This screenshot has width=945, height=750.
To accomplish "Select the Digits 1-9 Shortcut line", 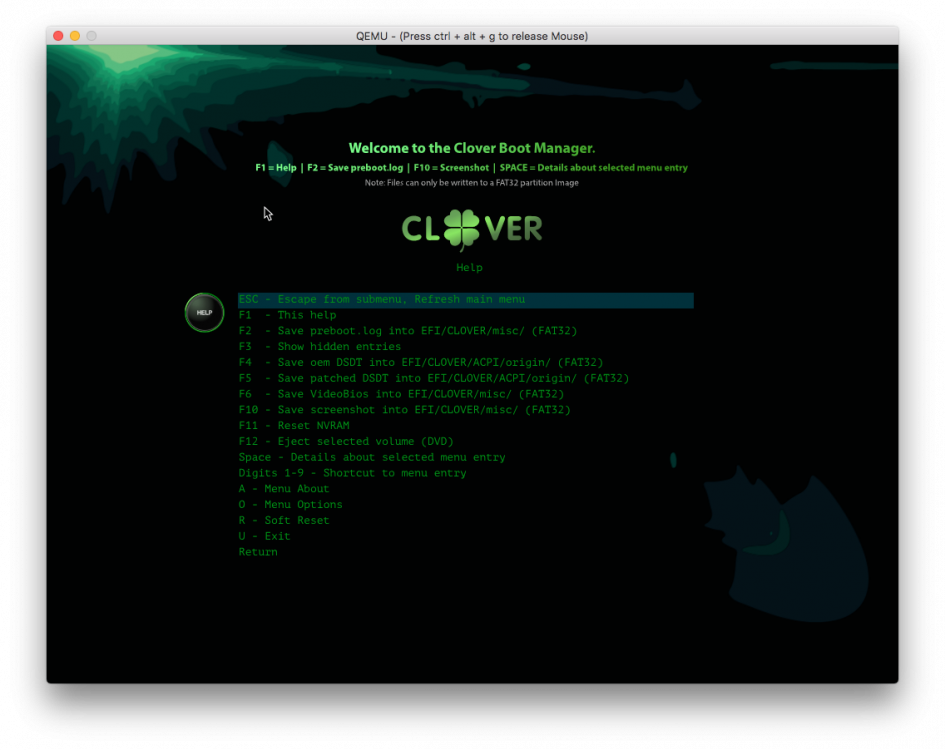I will [x=352, y=473].
